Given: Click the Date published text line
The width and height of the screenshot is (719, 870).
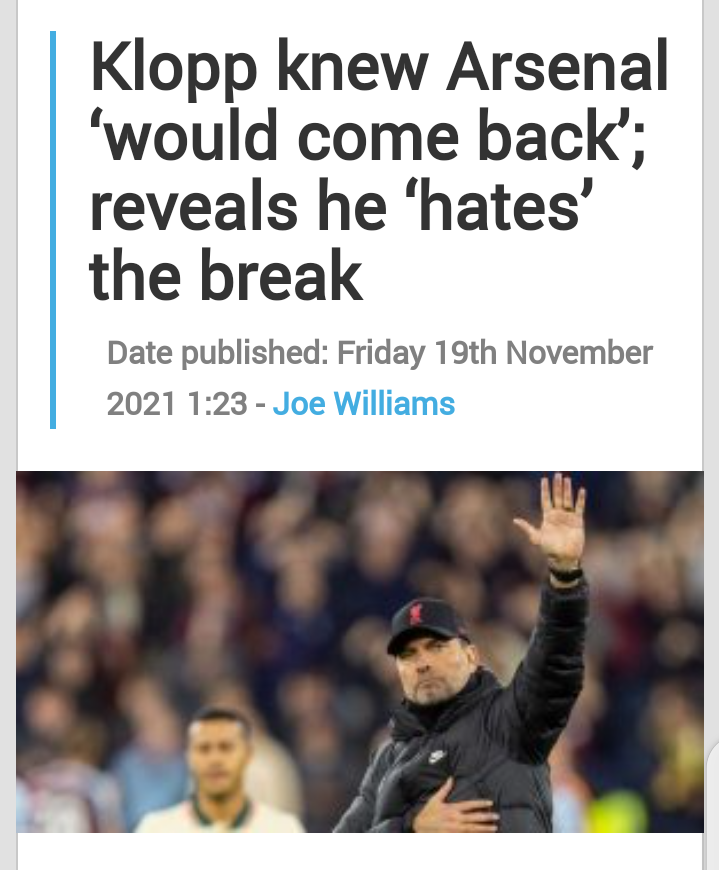Looking at the screenshot, I should point(380,352).
